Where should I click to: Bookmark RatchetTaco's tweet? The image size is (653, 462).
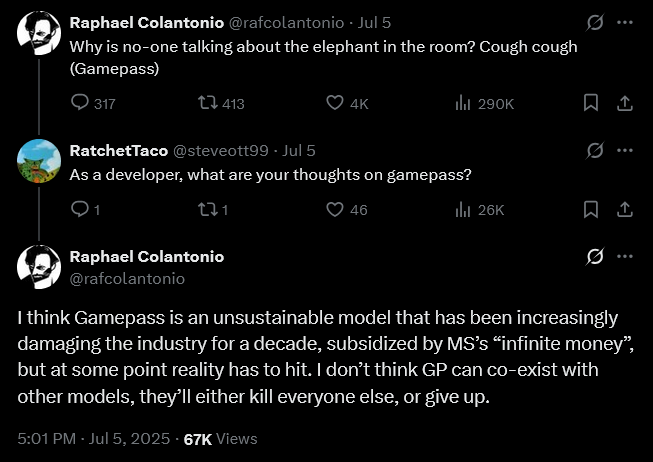(x=591, y=209)
